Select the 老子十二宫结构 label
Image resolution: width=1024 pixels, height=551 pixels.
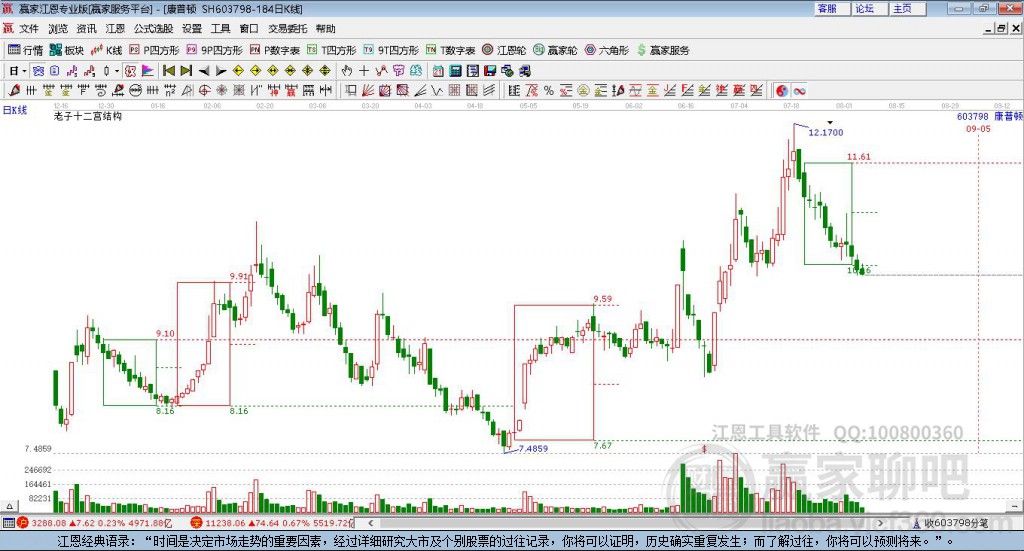pyautogui.click(x=88, y=116)
